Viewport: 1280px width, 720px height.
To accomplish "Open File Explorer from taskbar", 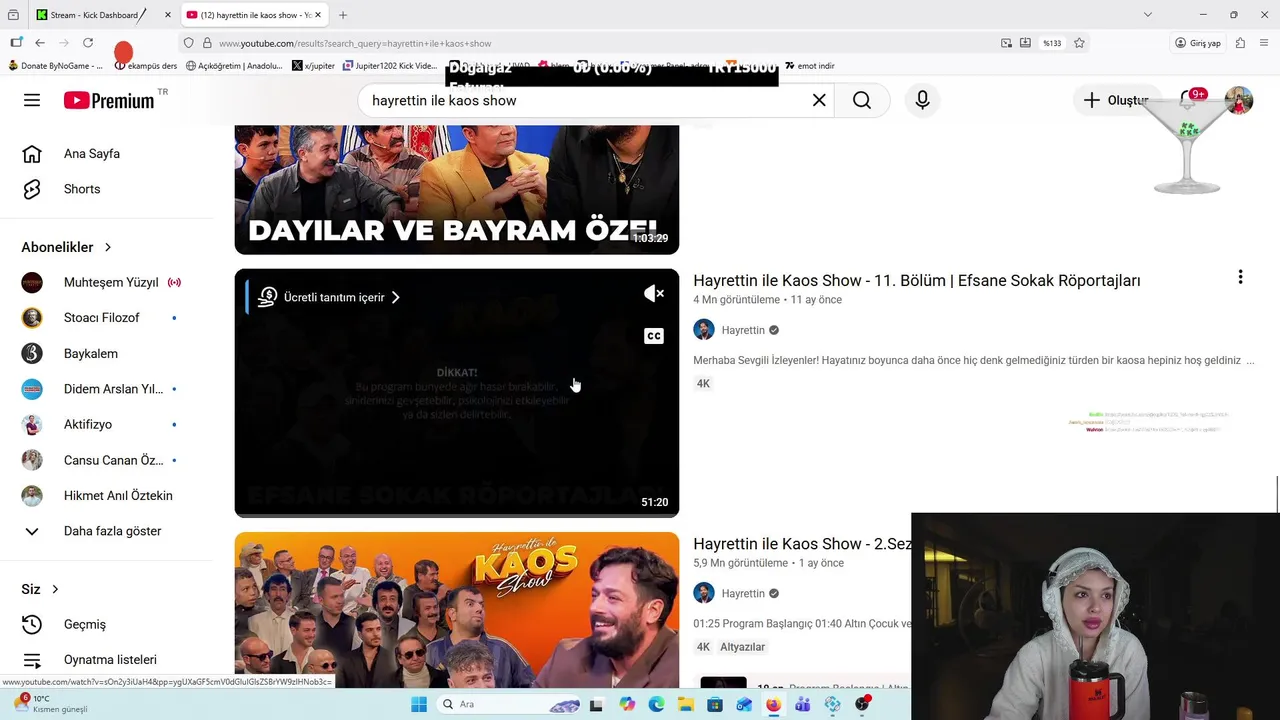I will click(x=686, y=704).
